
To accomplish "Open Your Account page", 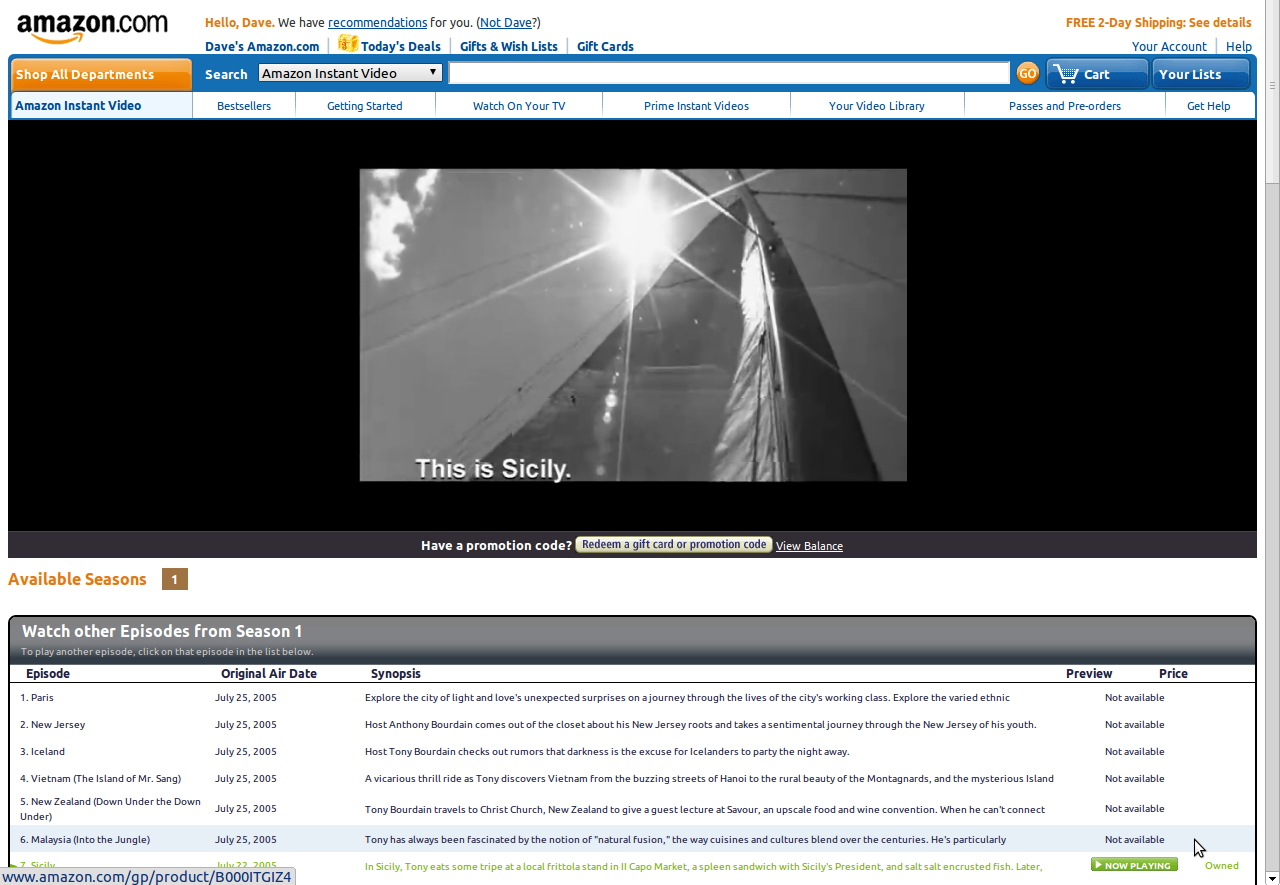I will tap(1169, 46).
